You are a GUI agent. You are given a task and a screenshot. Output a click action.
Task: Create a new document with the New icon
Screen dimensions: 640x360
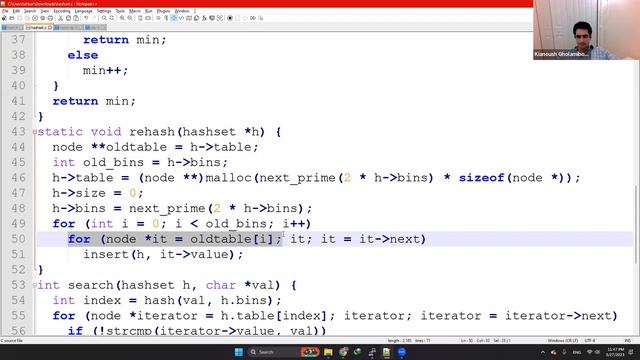tap(4, 18)
